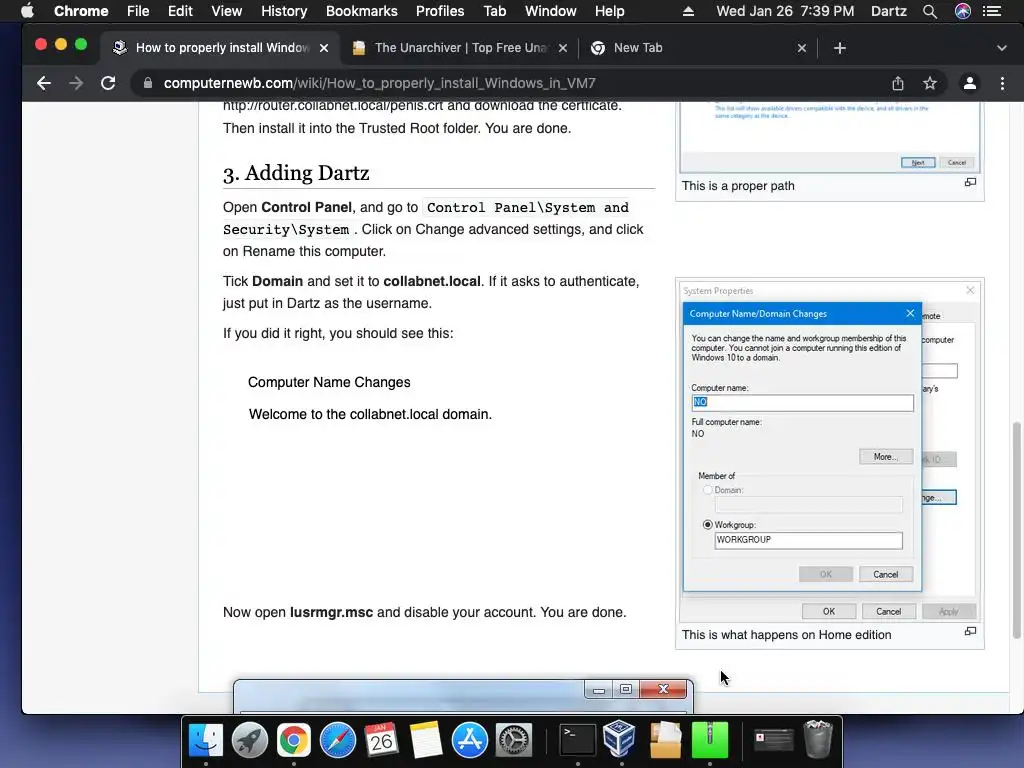This screenshot has width=1024, height=768.
Task: Open Spotlight search magnifier
Action: 930,11
